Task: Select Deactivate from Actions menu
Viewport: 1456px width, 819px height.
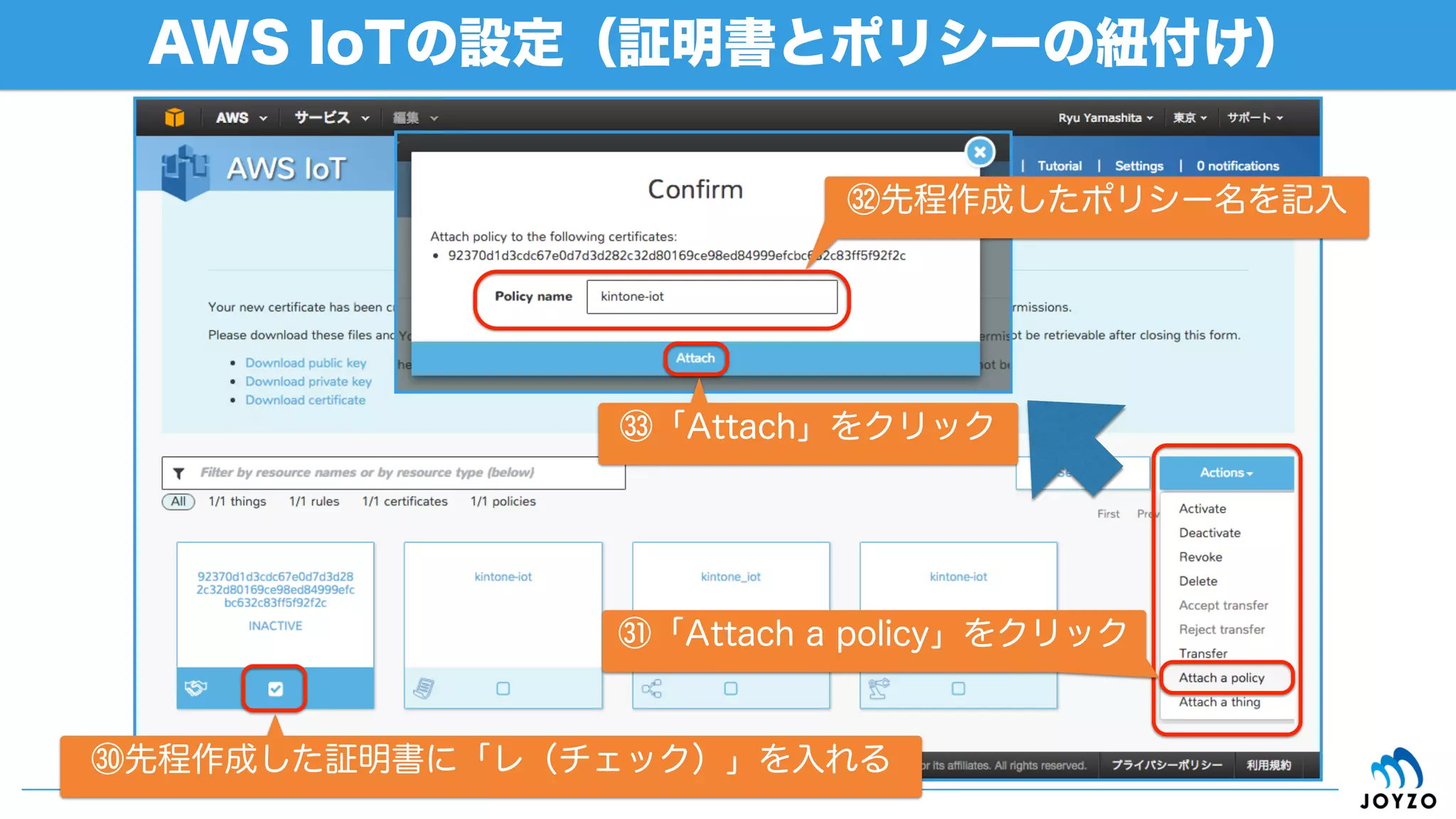Action: coord(1209,532)
